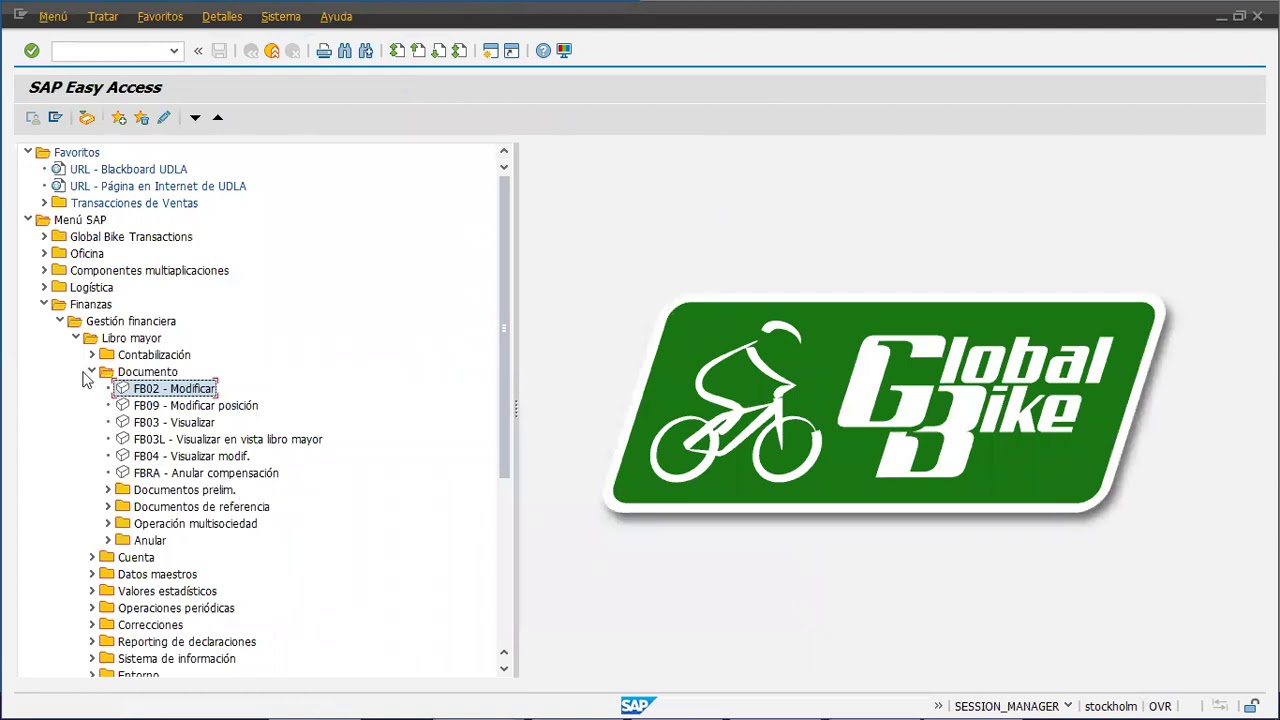This screenshot has width=1280, height=720.
Task: Click the Save diskette icon
Action: tap(219, 51)
